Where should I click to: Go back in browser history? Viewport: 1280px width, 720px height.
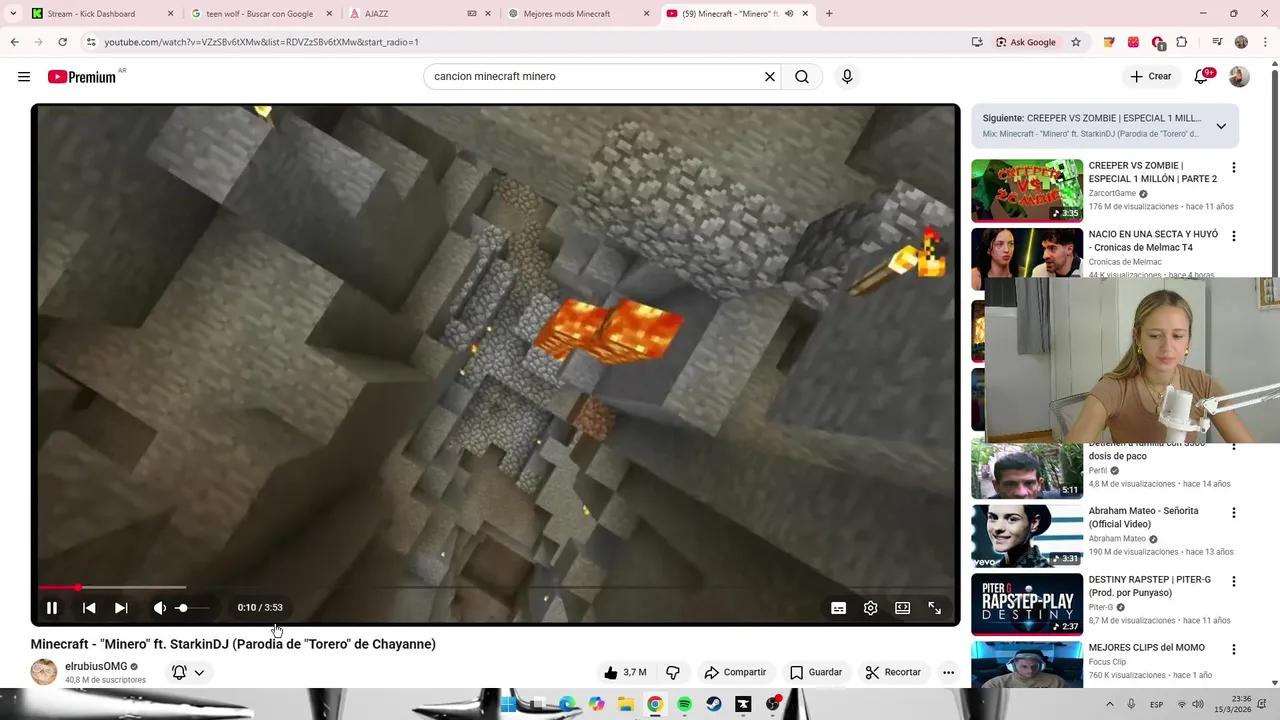(14, 42)
